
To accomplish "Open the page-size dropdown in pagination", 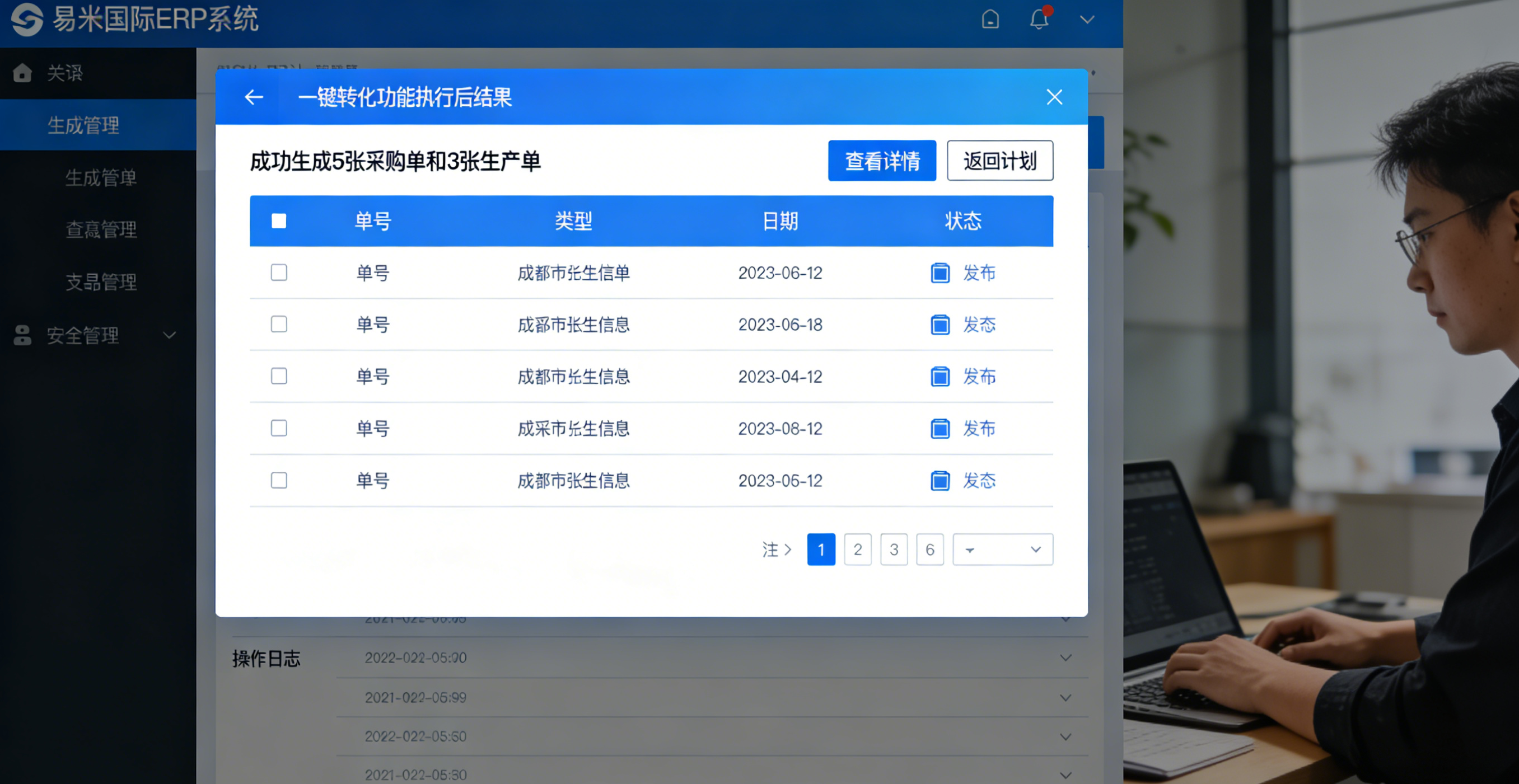I will tap(1002, 550).
